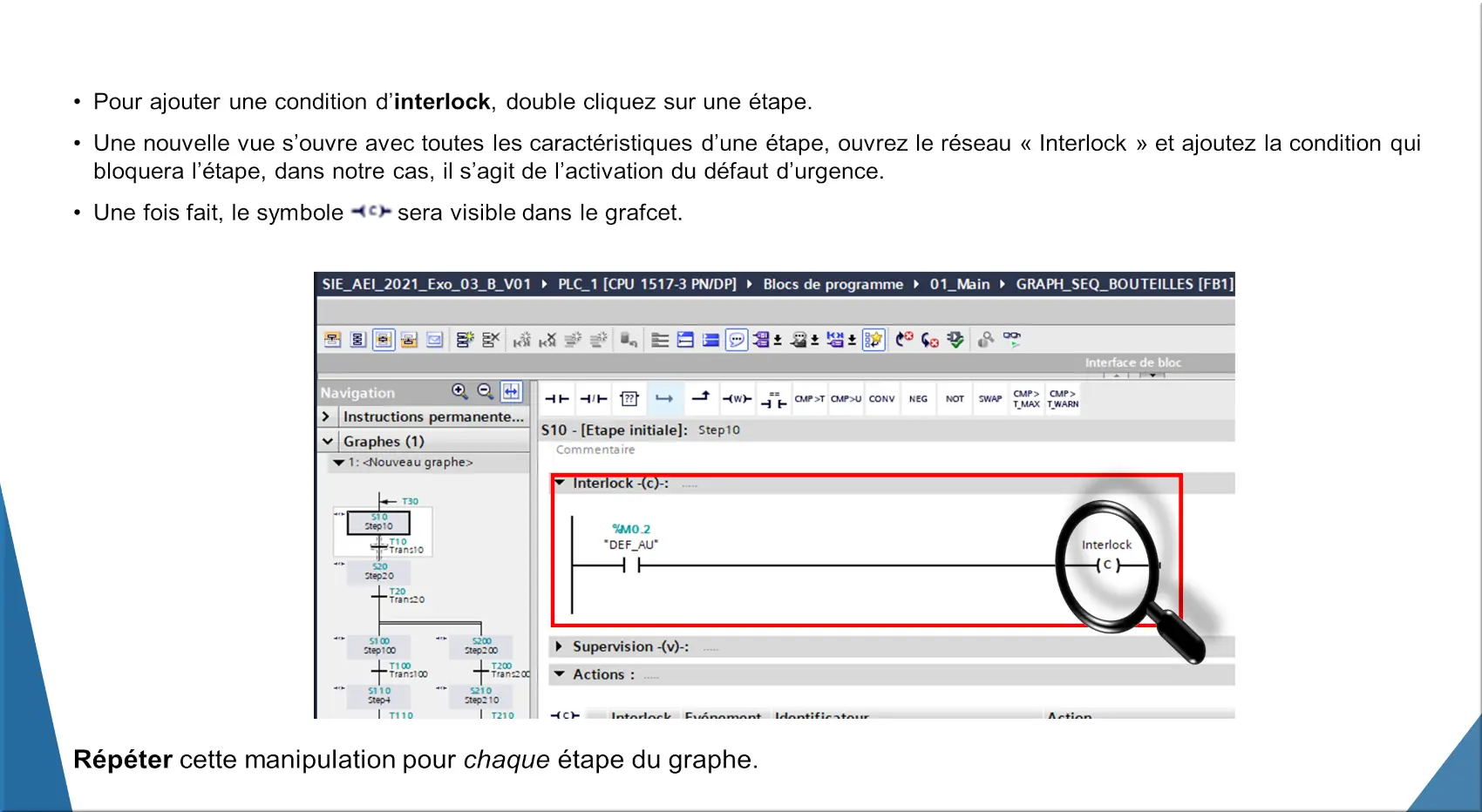The width and height of the screenshot is (1482, 812).
Task: Select the S210 Step210 box in navigation
Action: 481,695
